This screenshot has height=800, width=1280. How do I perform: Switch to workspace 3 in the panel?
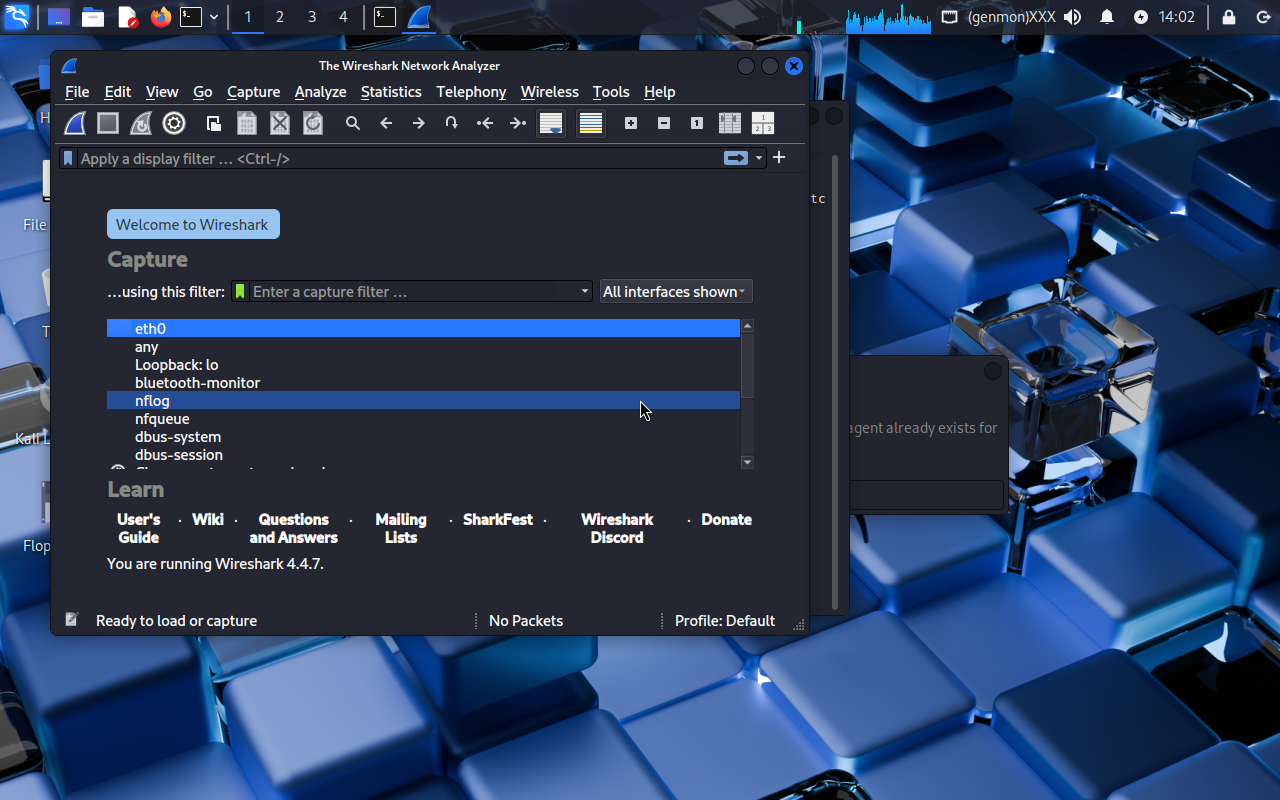pyautogui.click(x=312, y=17)
